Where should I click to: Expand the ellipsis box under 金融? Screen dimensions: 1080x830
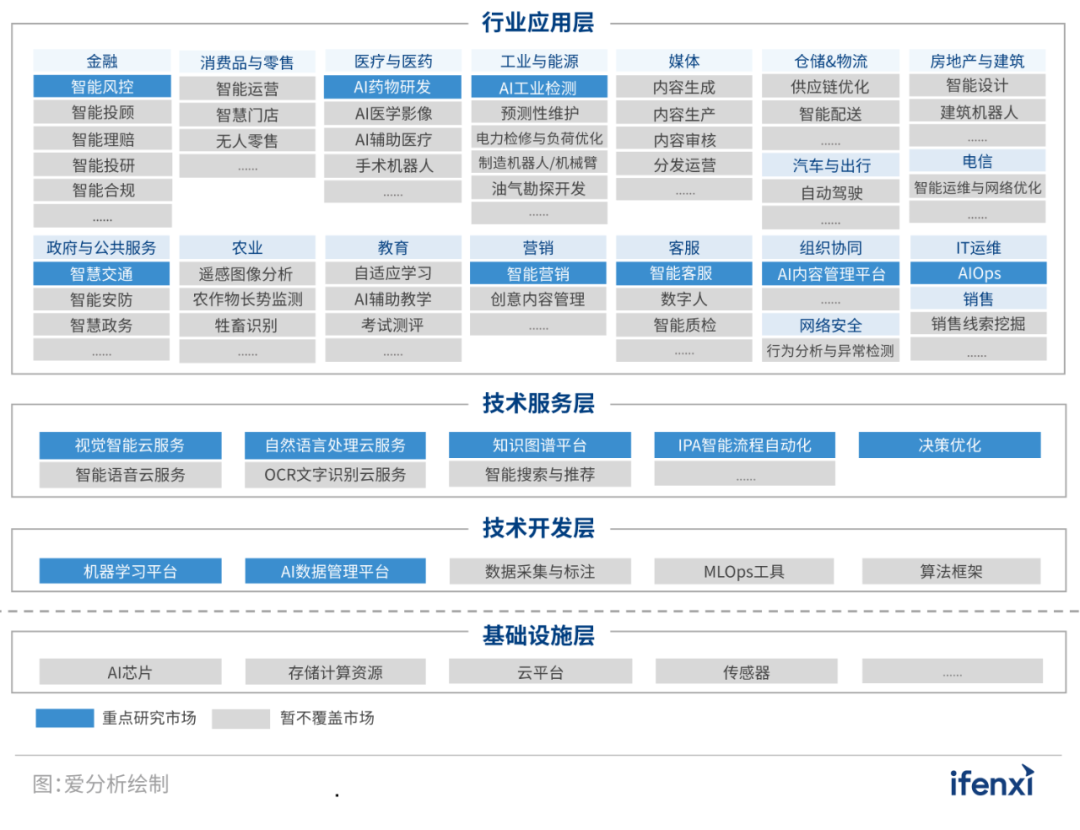pos(101,215)
